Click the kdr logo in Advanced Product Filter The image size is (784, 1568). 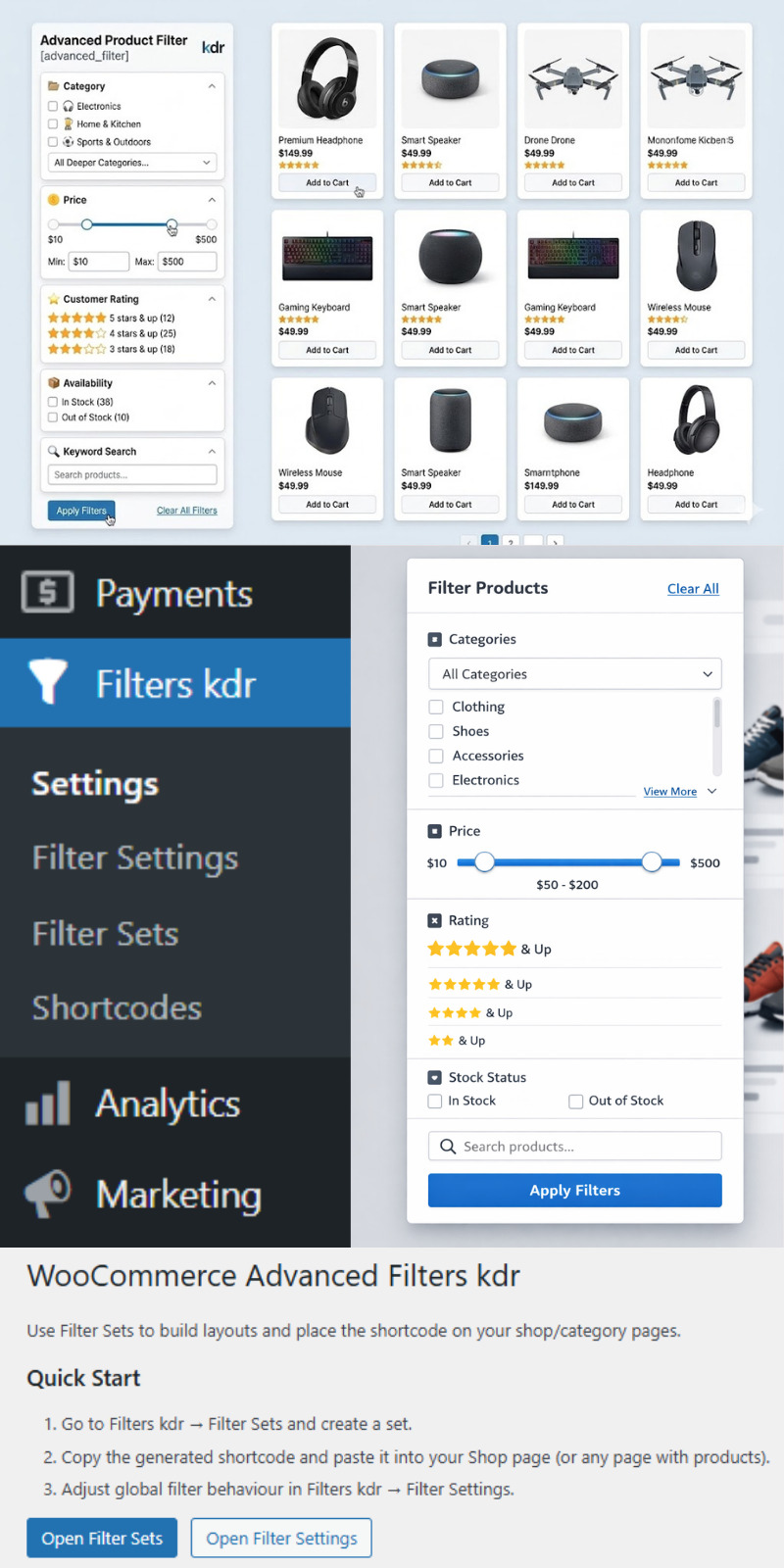pos(213,47)
